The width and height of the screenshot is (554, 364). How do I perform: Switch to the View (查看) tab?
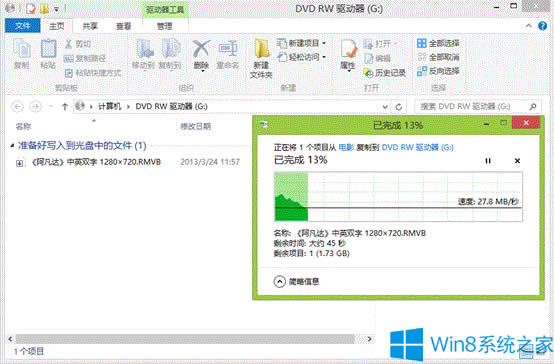pyautogui.click(x=124, y=26)
